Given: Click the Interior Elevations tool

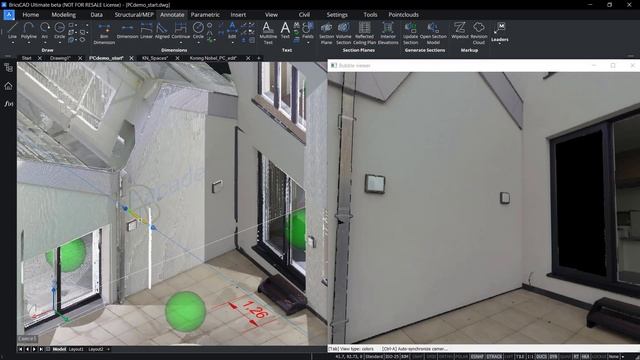Looking at the screenshot, I should [x=388, y=33].
